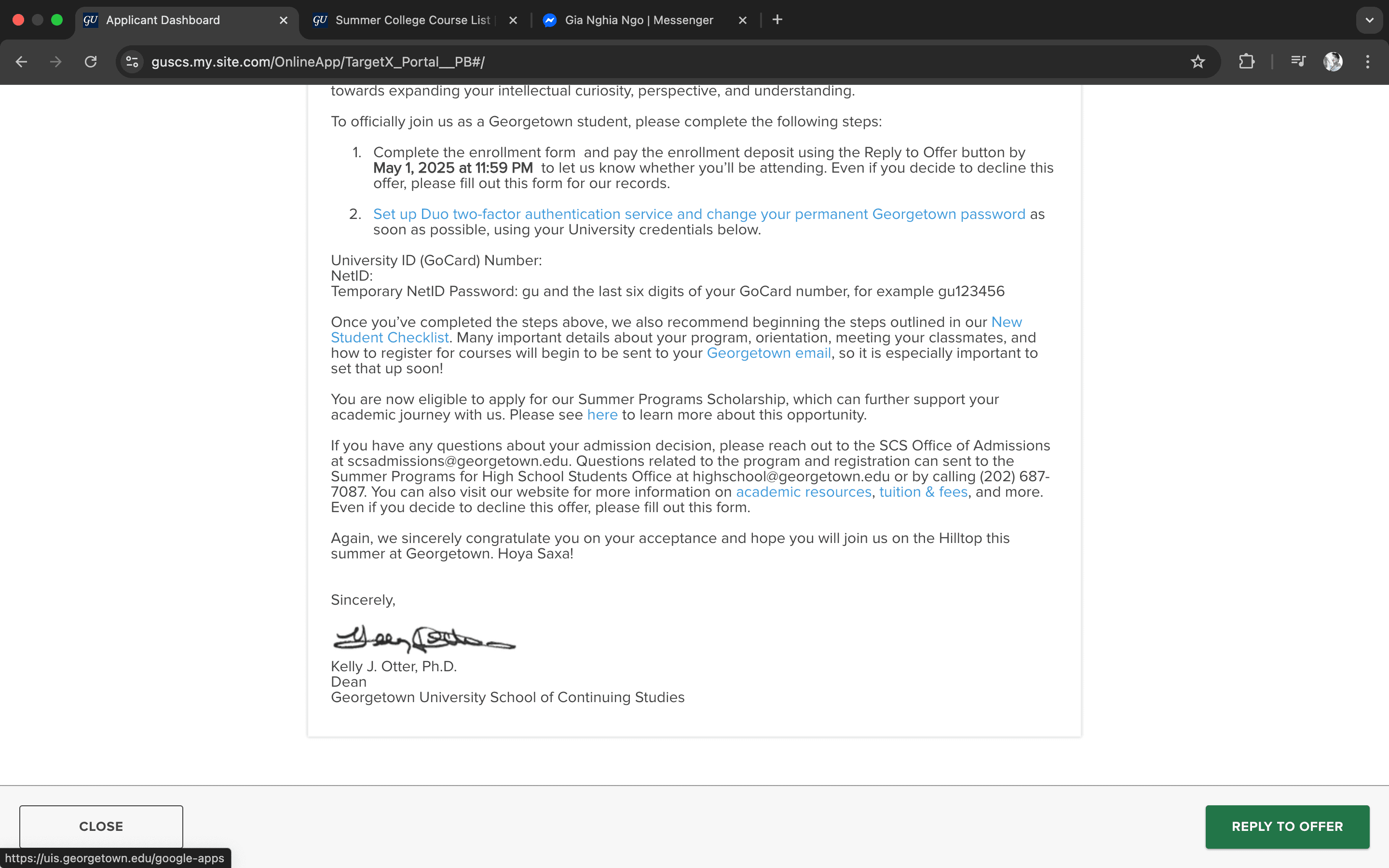
Task: Click the browser back arrow
Action: [x=21, y=61]
